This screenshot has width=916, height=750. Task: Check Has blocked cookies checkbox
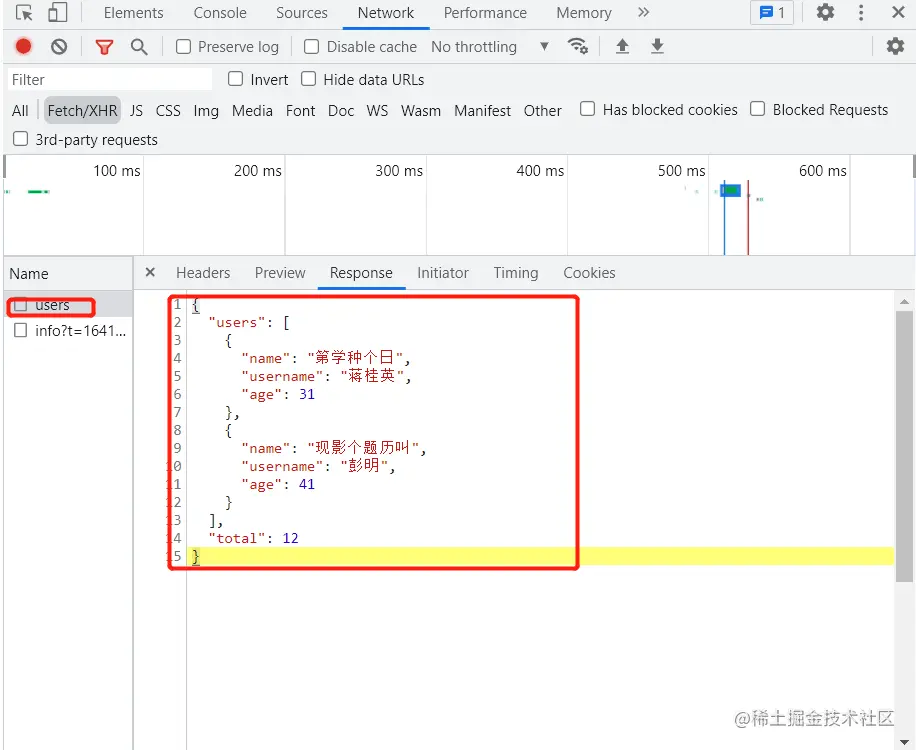tap(587, 109)
